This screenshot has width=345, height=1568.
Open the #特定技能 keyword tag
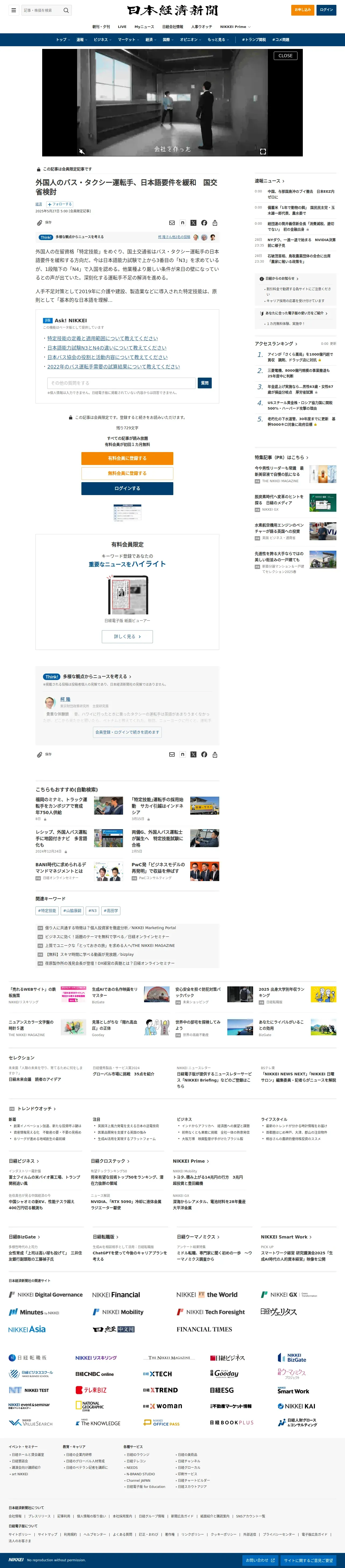point(47,911)
